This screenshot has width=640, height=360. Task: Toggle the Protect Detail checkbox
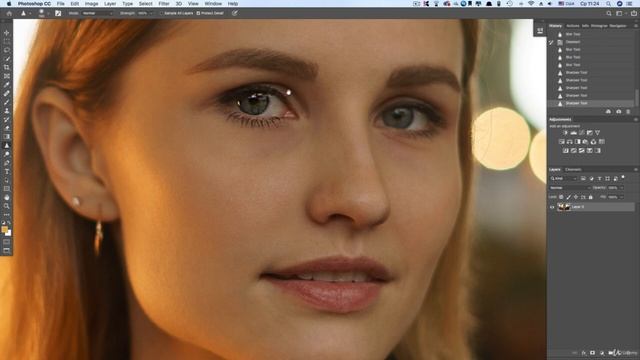click(x=198, y=13)
